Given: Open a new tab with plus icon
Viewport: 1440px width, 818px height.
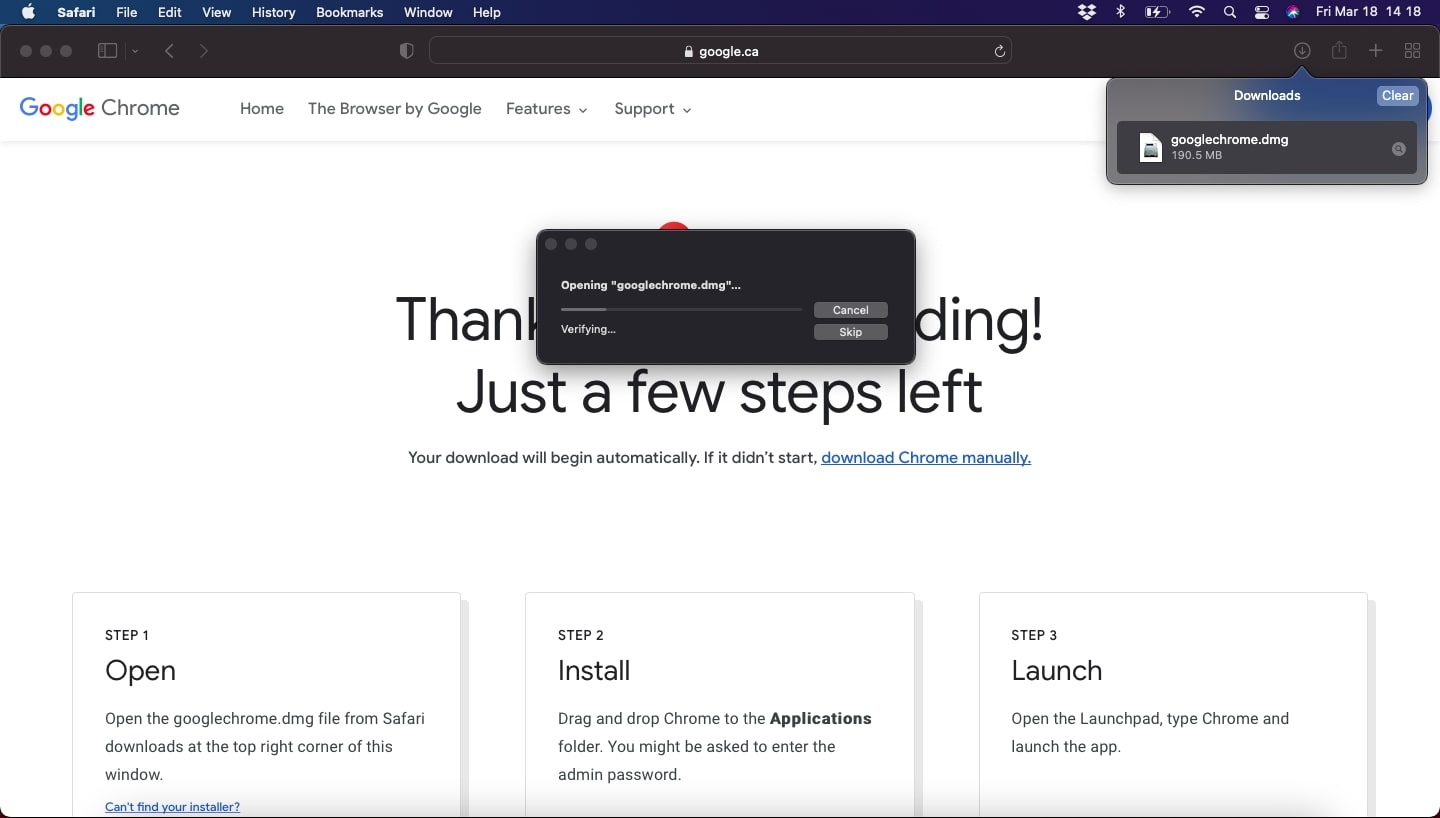Looking at the screenshot, I should coord(1376,51).
